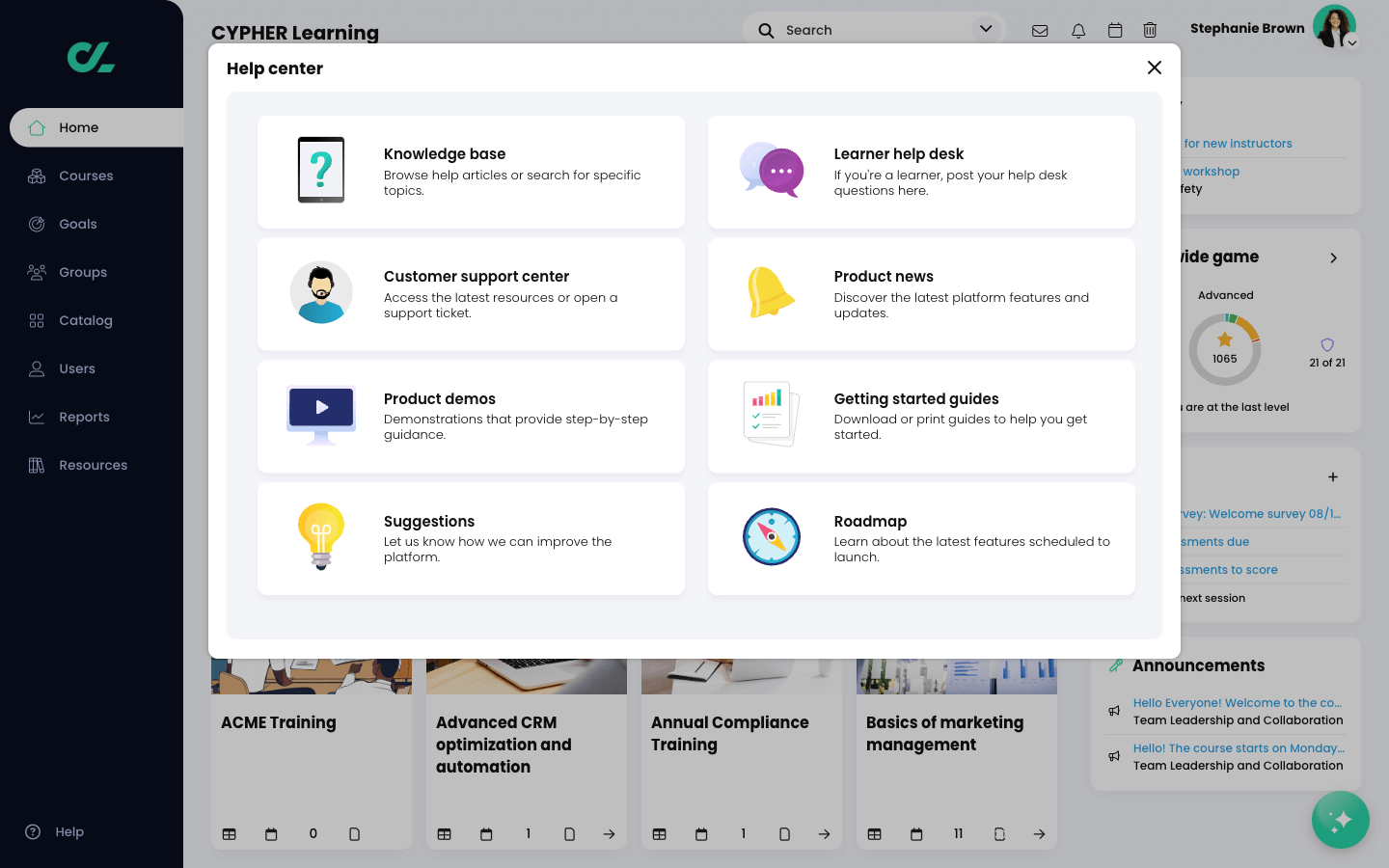Open the Product demos card
This screenshot has width=1389, height=868.
pos(471,417)
